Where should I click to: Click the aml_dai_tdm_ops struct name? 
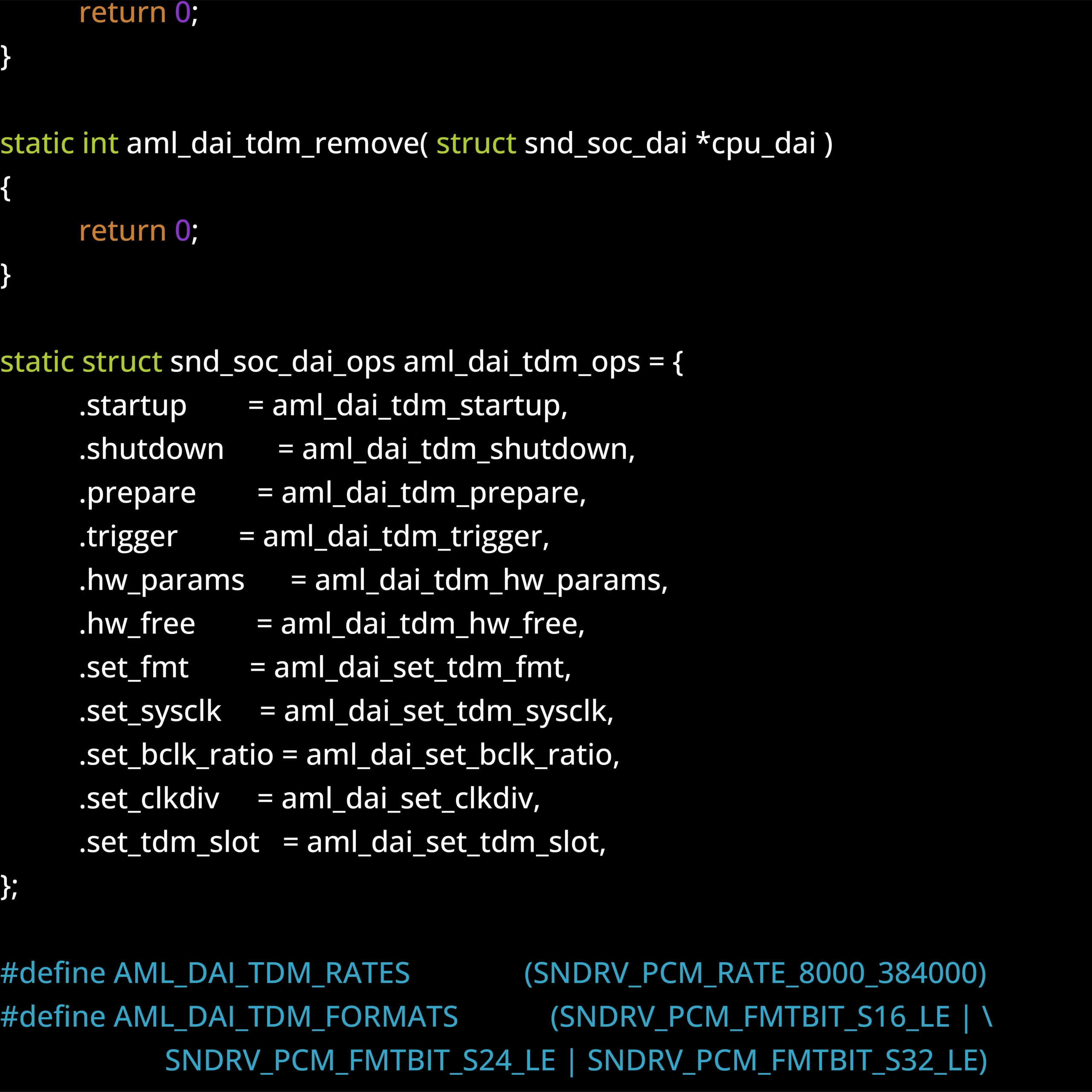click(x=522, y=362)
